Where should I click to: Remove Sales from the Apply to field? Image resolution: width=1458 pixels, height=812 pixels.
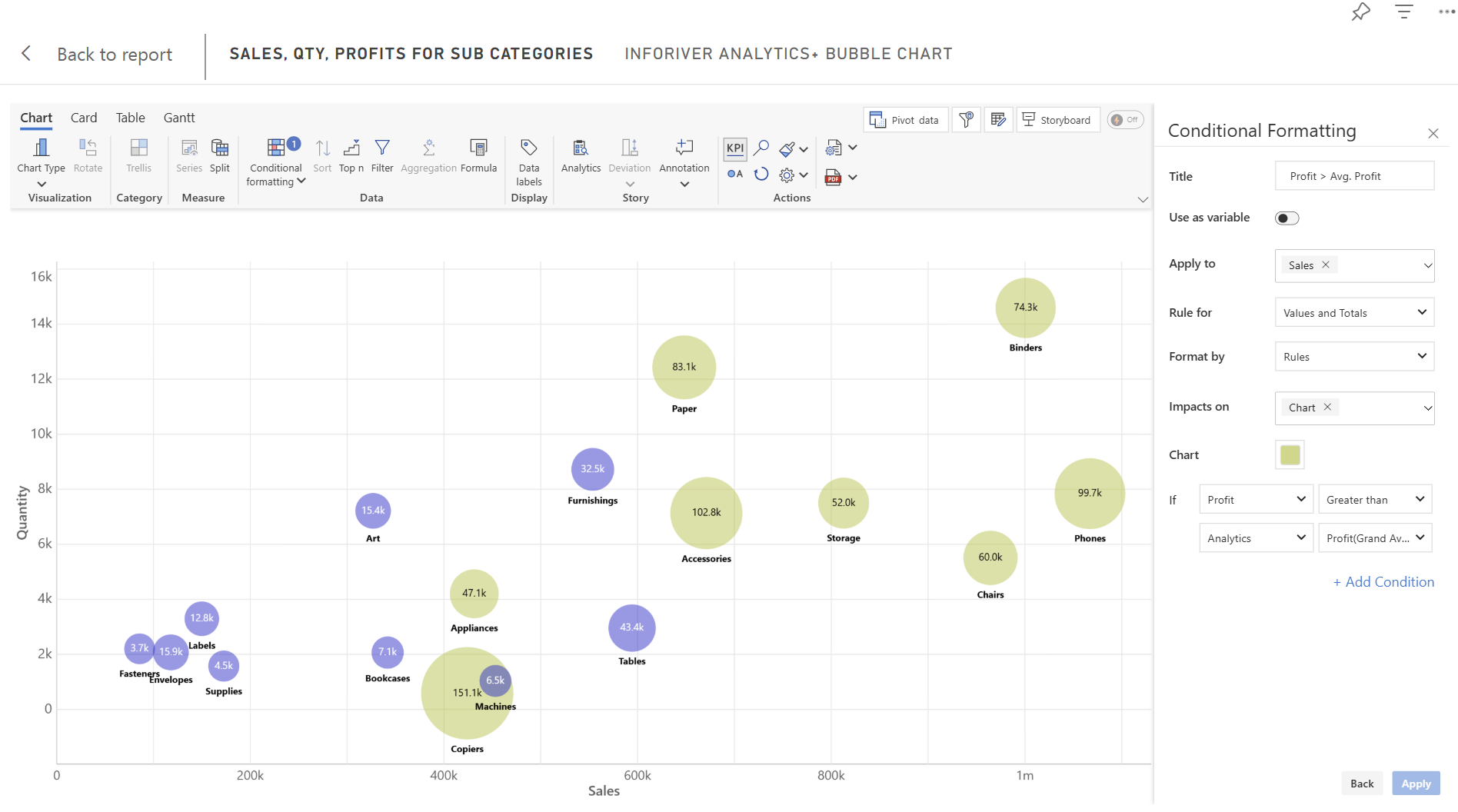click(1325, 265)
